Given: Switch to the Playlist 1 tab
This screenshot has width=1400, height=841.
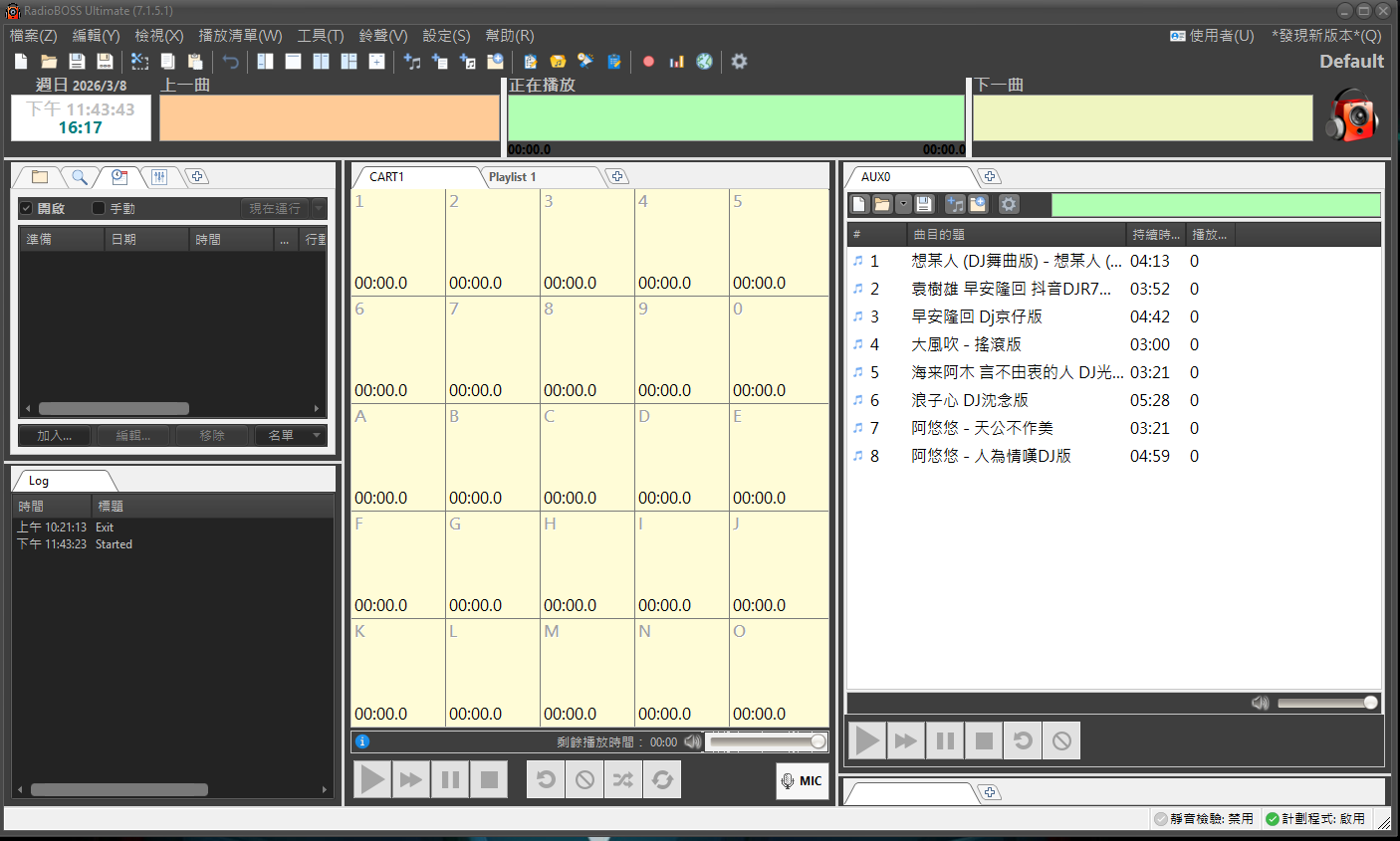Looking at the screenshot, I should (513, 177).
